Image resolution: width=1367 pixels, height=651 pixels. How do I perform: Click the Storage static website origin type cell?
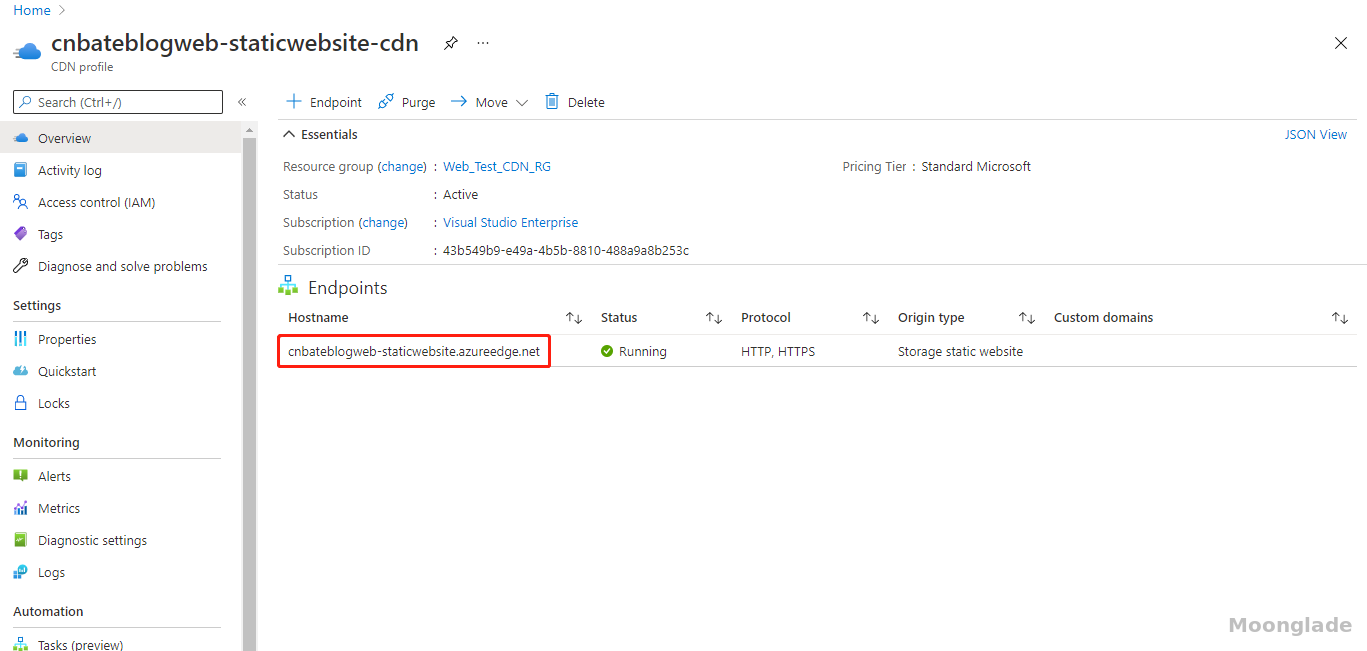pos(960,351)
